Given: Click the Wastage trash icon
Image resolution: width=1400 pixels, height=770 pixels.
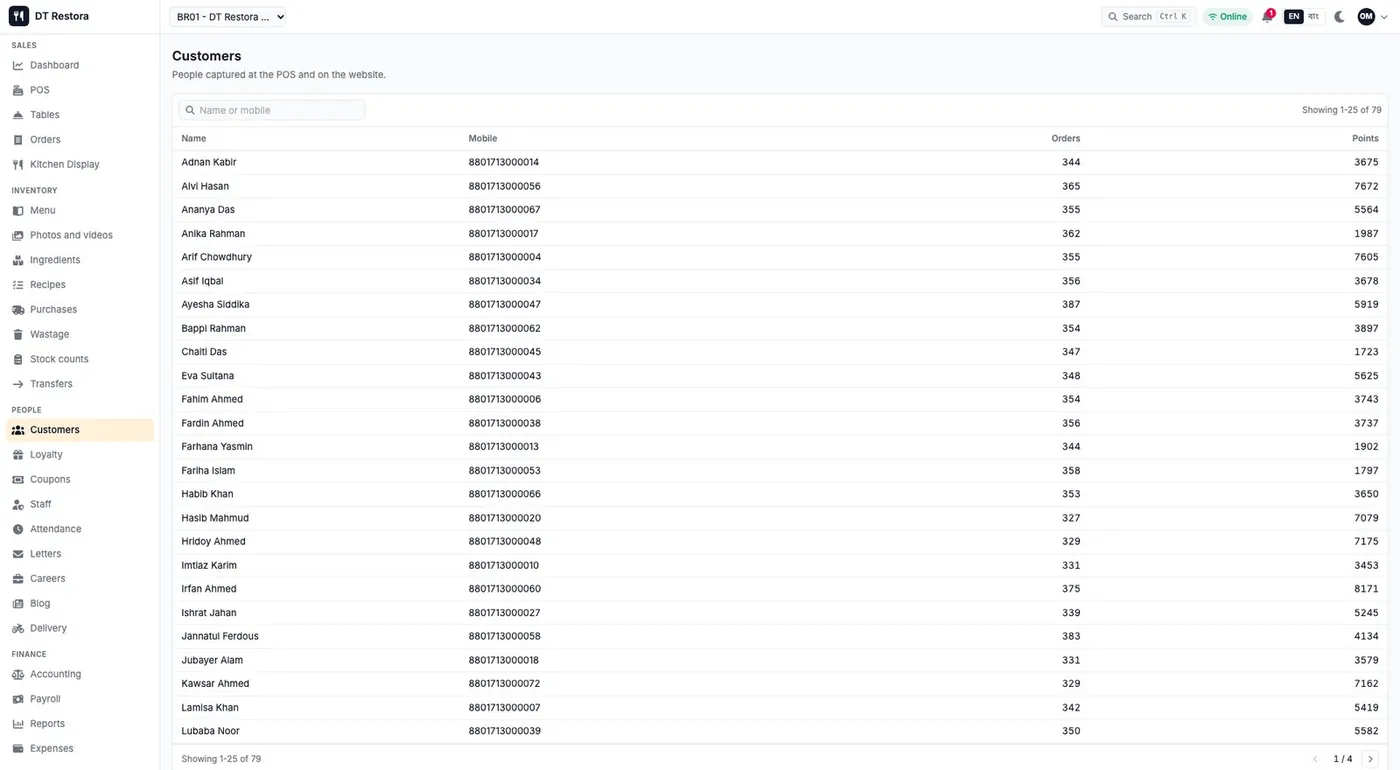Looking at the screenshot, I should (18, 334).
